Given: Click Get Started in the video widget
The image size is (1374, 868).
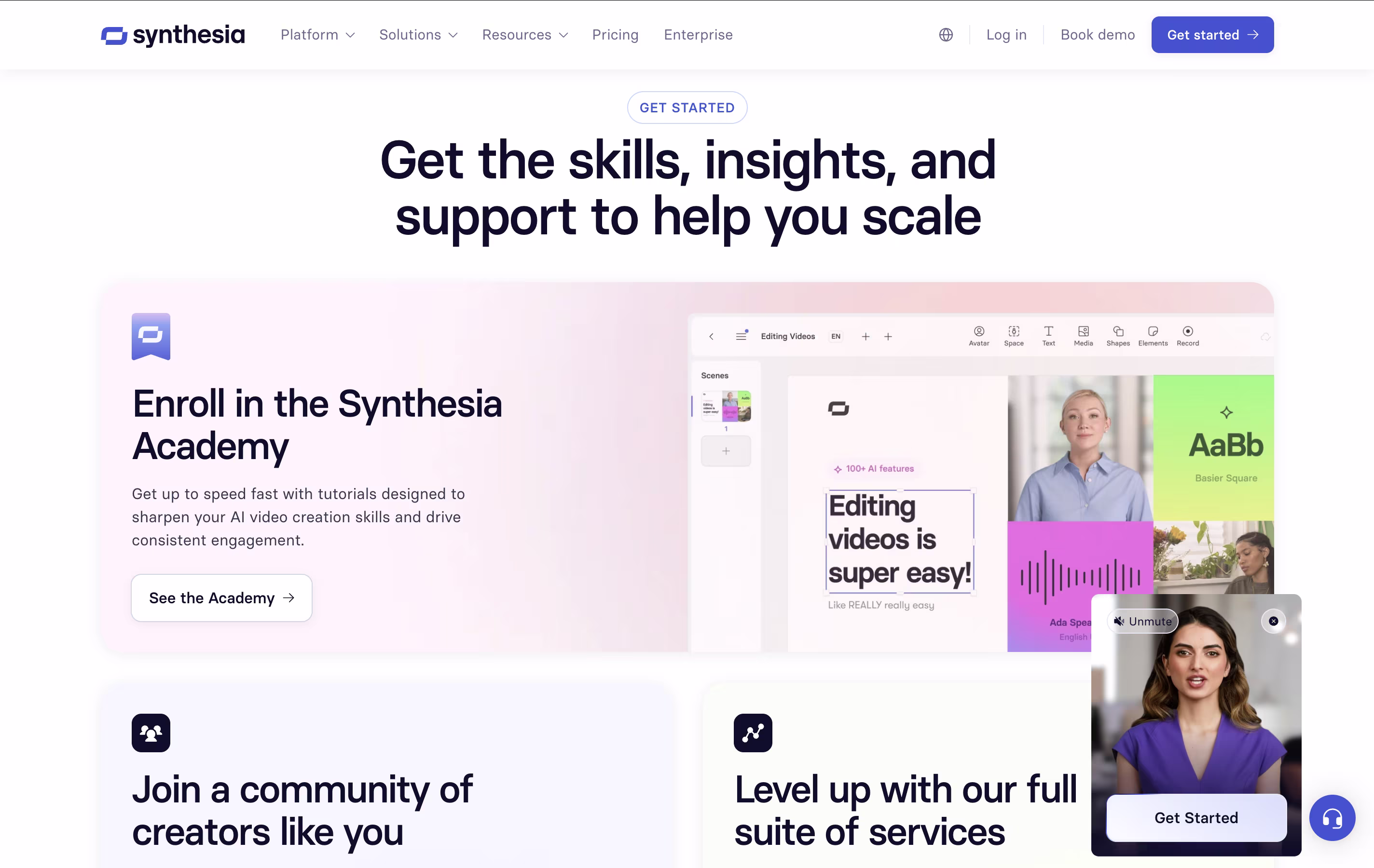Looking at the screenshot, I should tap(1196, 818).
